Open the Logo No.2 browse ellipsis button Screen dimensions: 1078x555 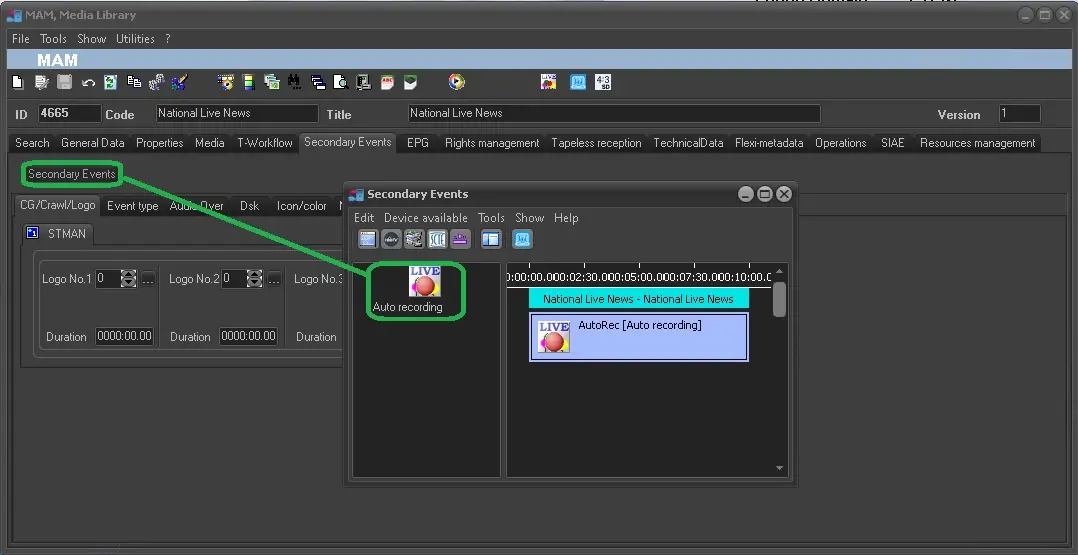pyautogui.click(x=274, y=279)
